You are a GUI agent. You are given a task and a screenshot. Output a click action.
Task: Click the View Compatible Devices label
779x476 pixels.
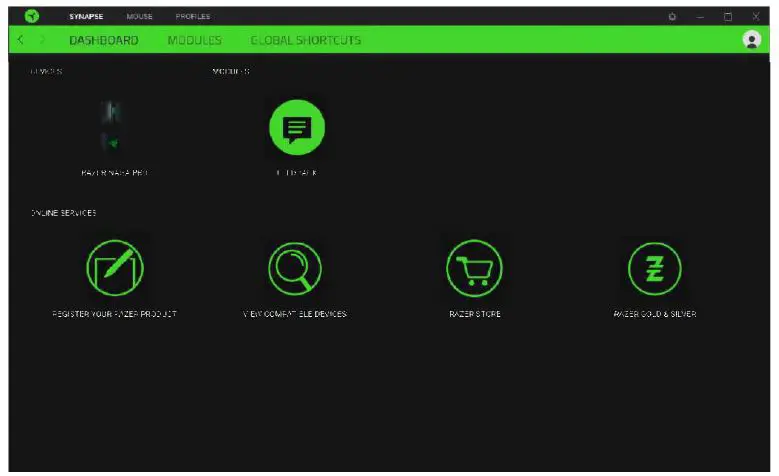click(295, 314)
